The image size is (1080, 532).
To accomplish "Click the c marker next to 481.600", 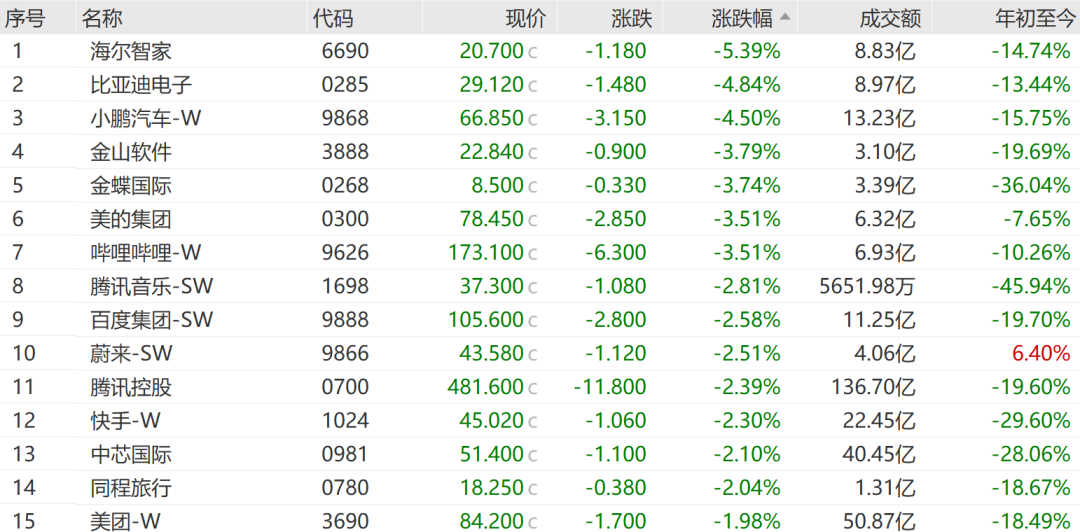I will pos(533,388).
